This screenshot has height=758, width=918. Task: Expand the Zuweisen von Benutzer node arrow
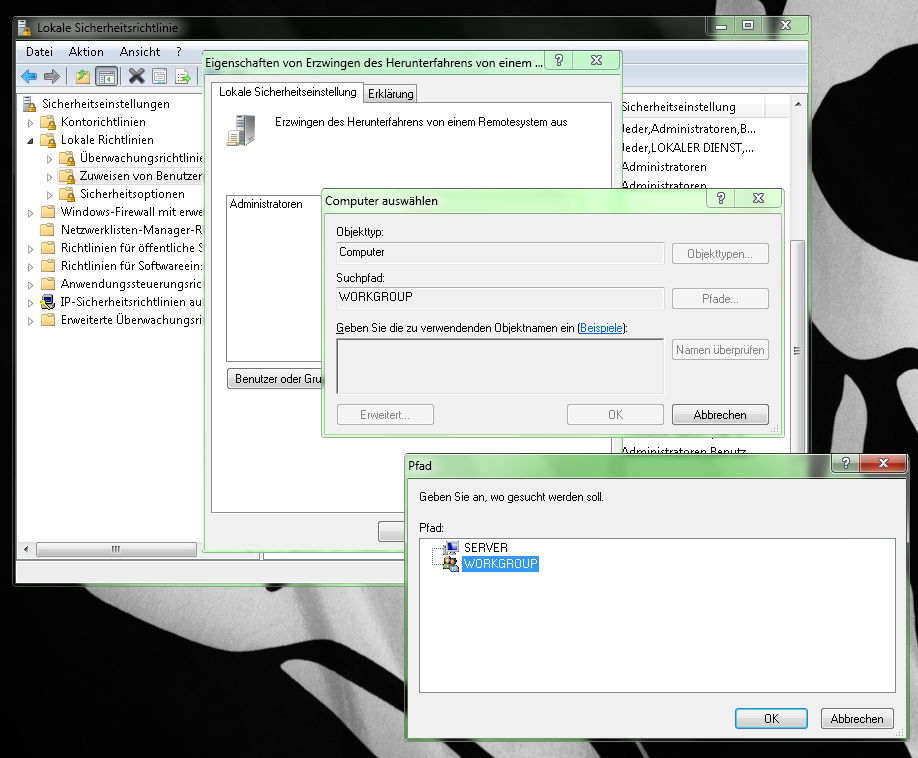click(x=50, y=177)
